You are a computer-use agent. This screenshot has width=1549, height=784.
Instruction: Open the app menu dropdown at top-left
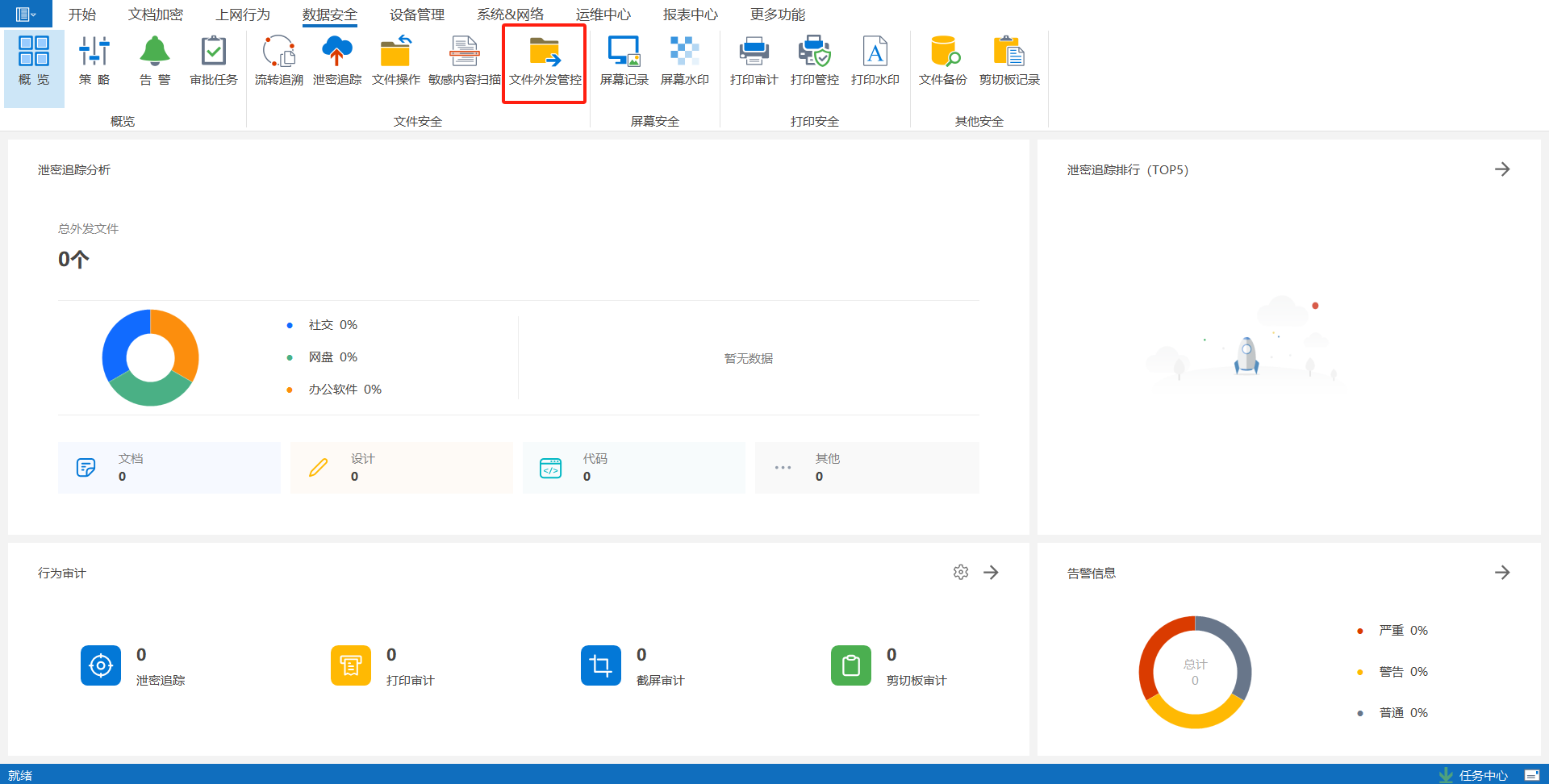click(x=26, y=15)
